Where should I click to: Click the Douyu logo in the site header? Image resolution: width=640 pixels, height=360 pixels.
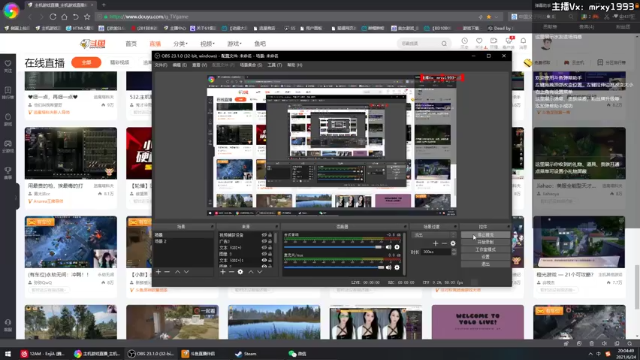coord(93,43)
